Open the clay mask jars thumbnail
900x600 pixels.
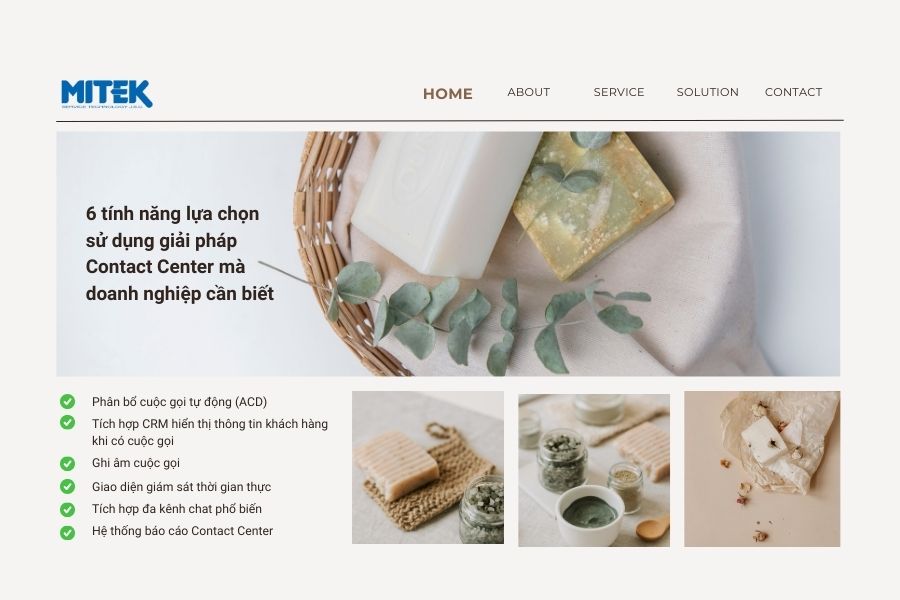[594, 470]
